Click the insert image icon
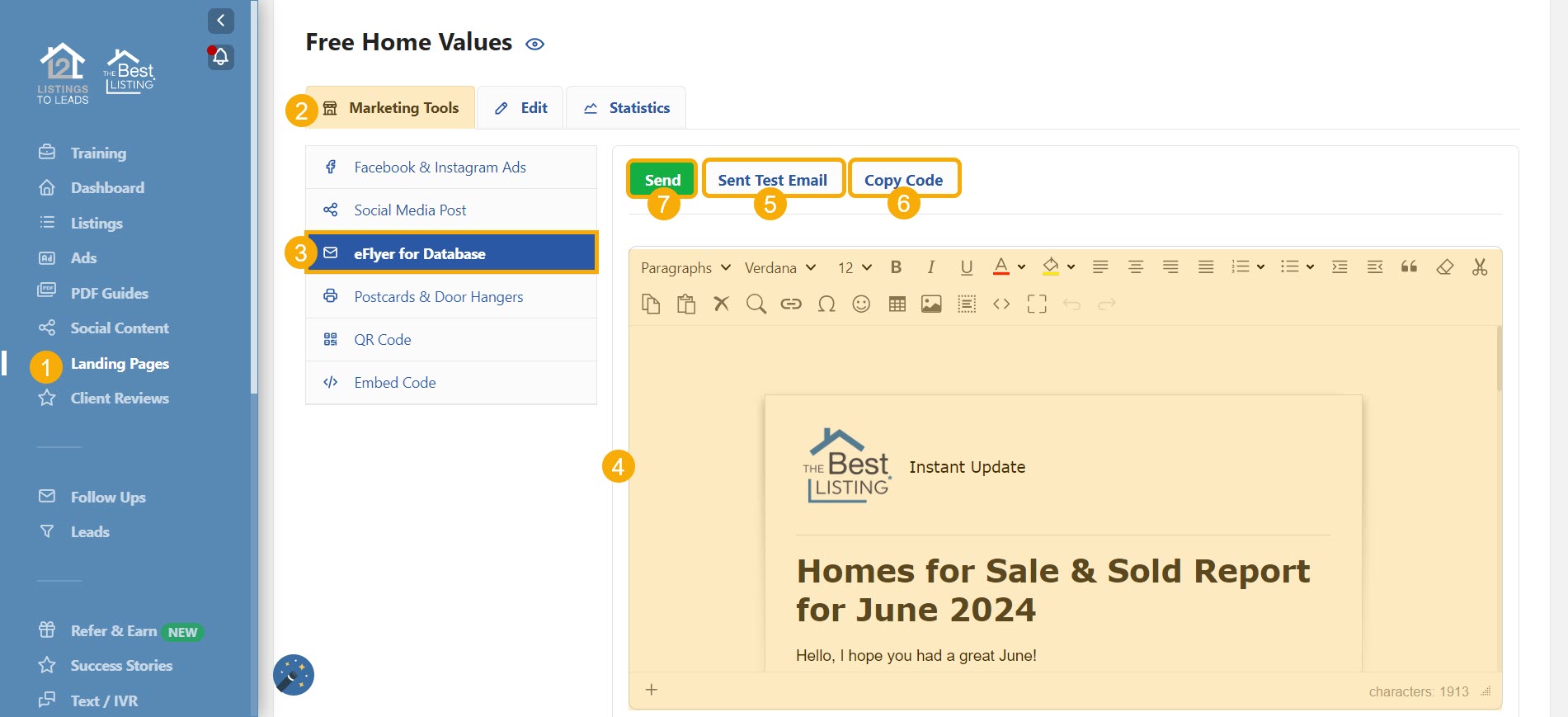 pyautogui.click(x=931, y=304)
